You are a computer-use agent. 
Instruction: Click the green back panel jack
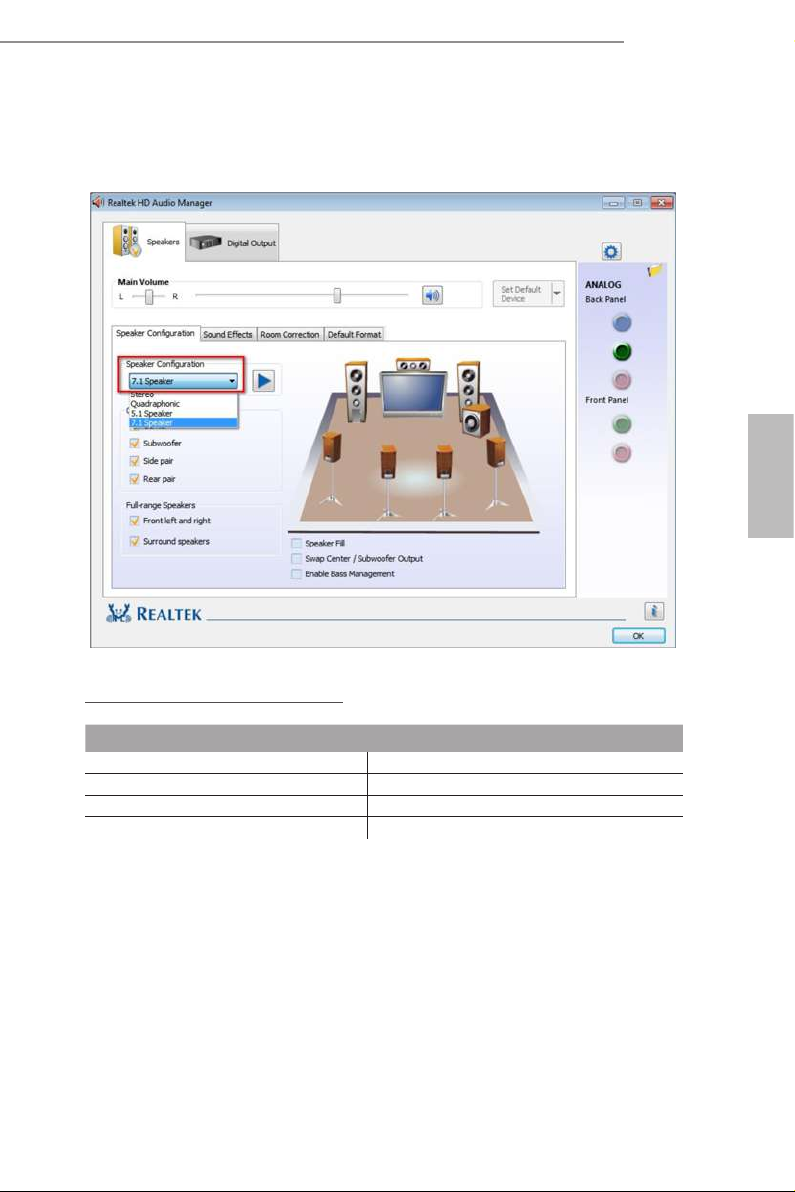point(622,352)
